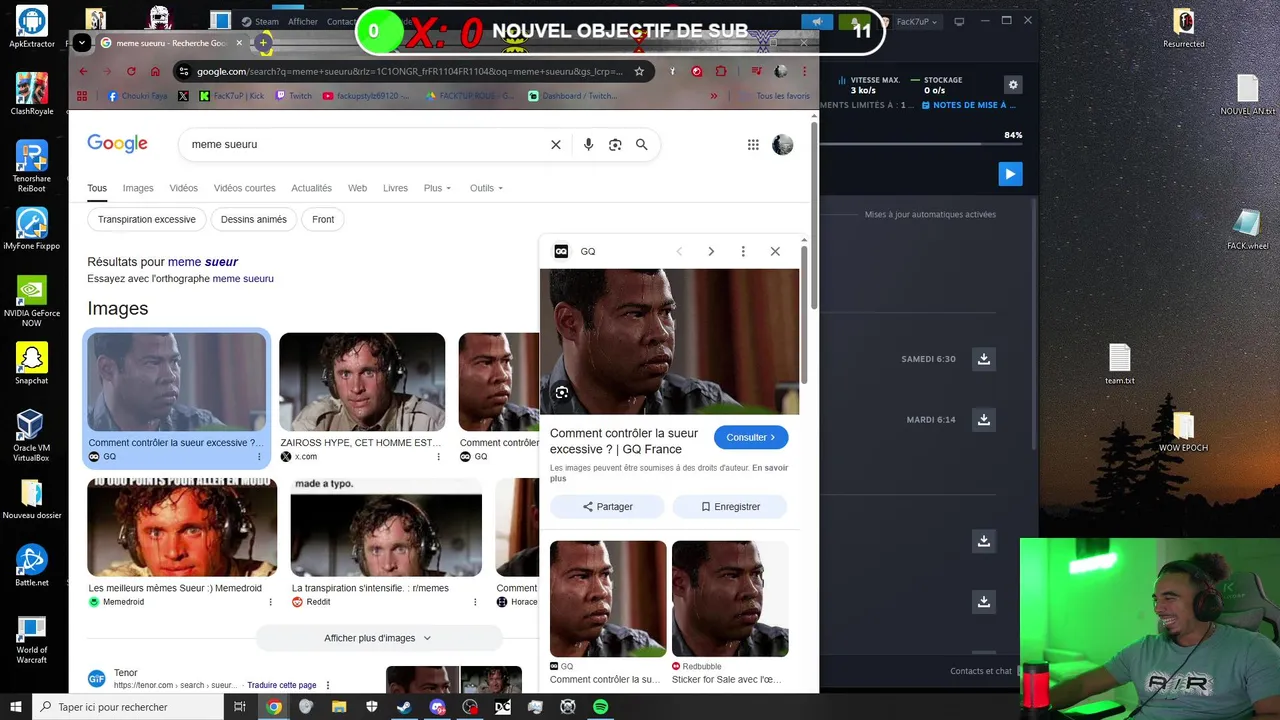Select Transpiration excessive filter chip

point(147,220)
